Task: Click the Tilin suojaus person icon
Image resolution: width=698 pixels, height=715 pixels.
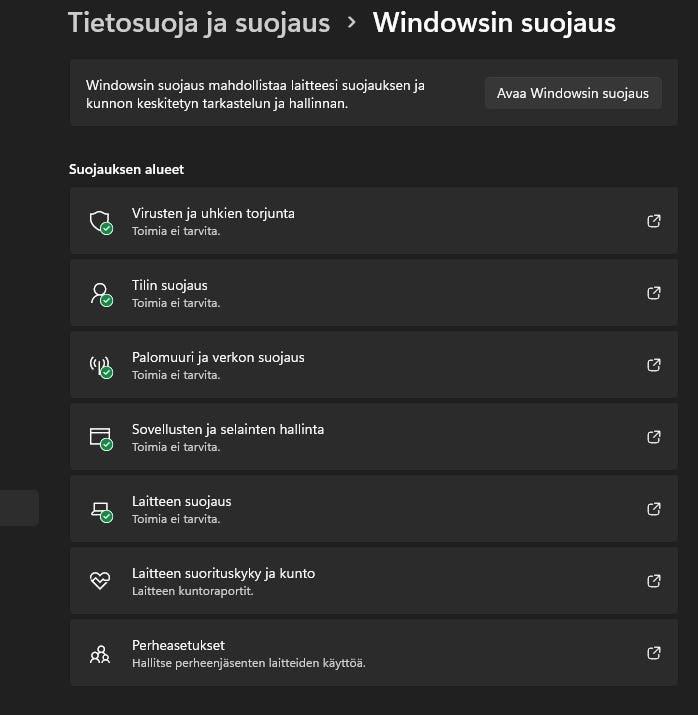Action: (x=100, y=293)
